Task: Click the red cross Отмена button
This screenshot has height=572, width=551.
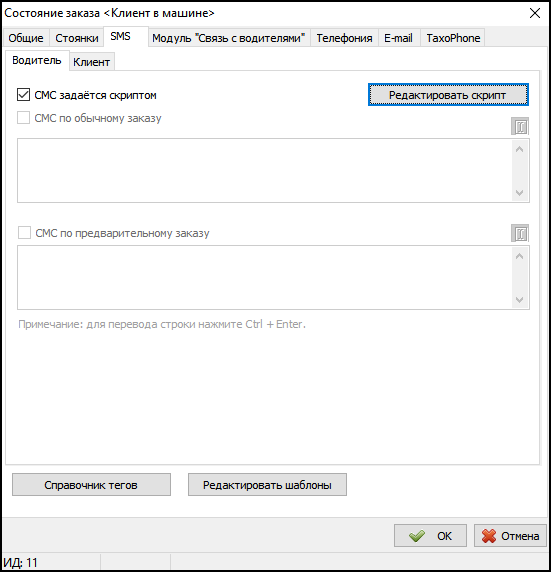Action: tap(510, 536)
